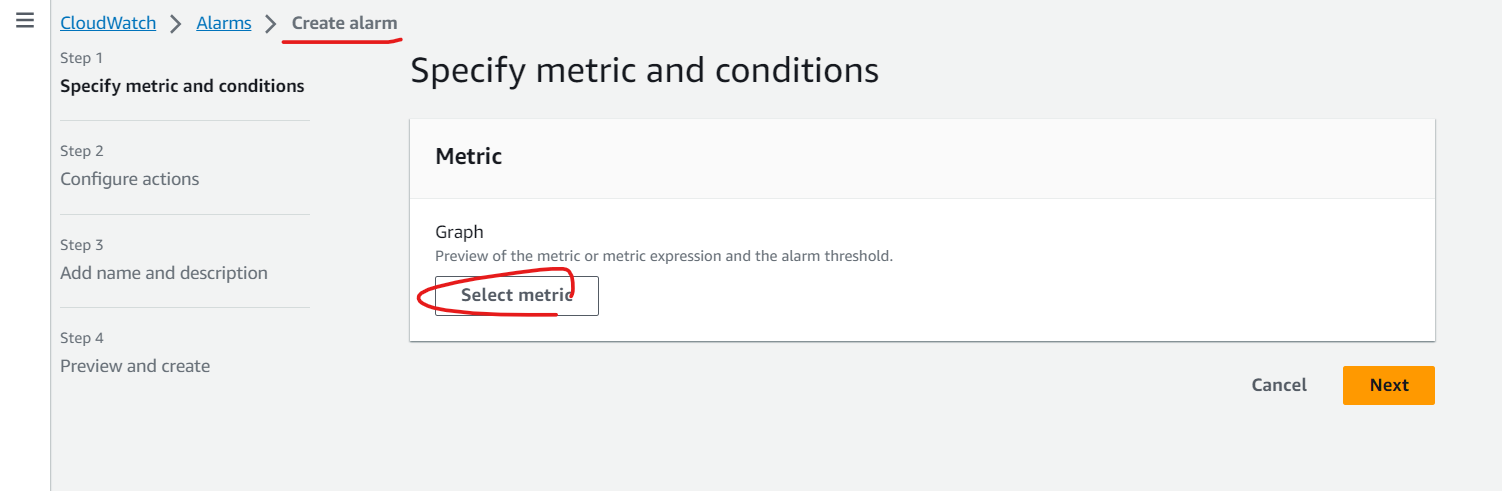Click the Create alarm breadcrumb text
1502x491 pixels.
344,23
